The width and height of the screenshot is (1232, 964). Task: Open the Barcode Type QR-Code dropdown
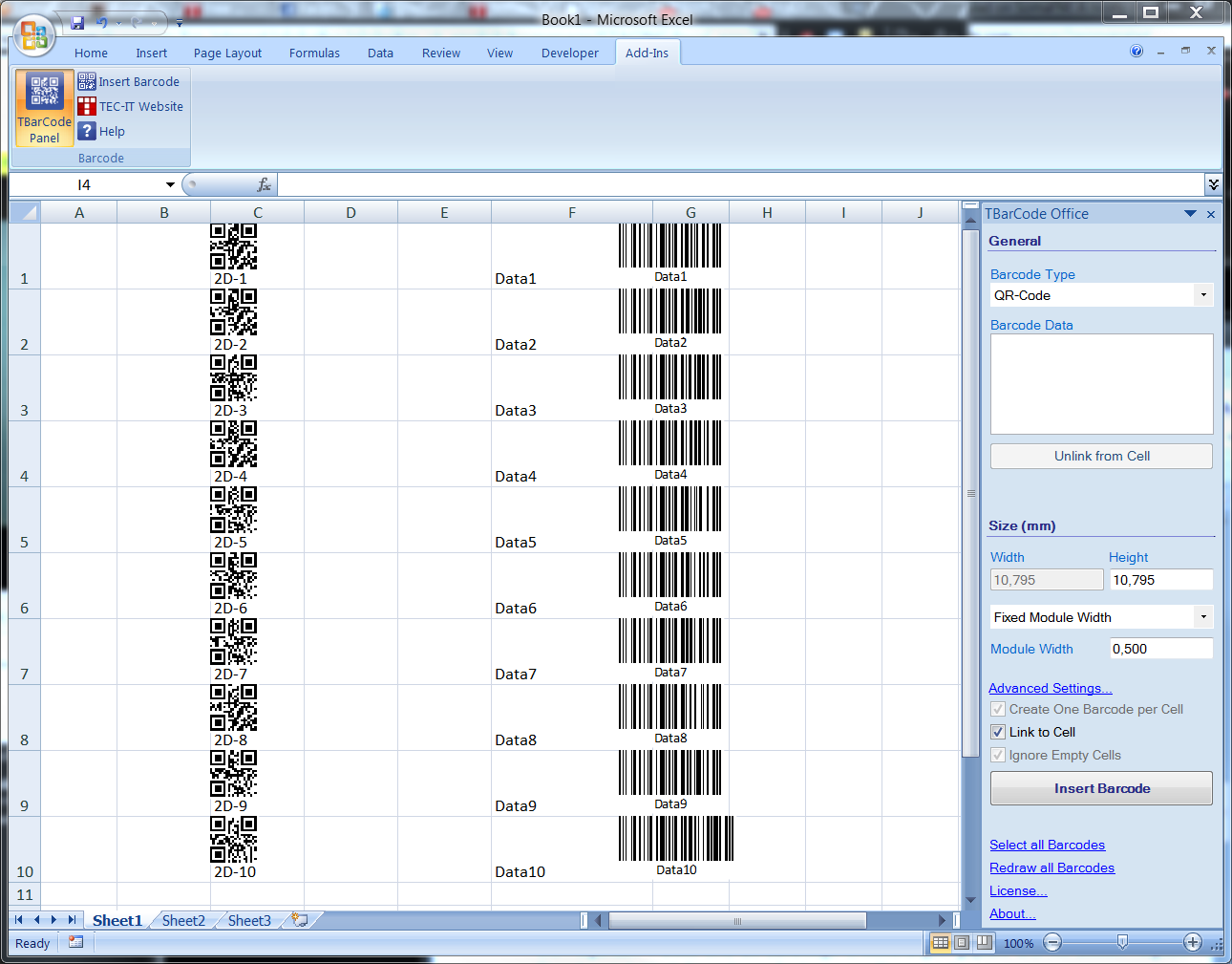click(1203, 295)
